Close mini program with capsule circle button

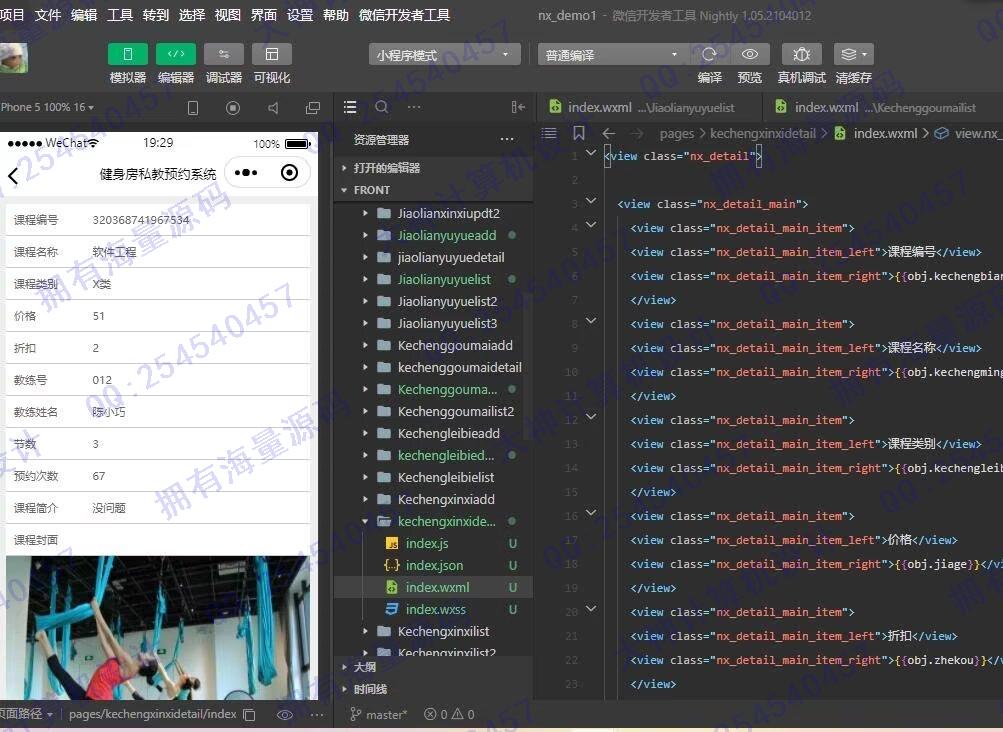tap(289, 173)
